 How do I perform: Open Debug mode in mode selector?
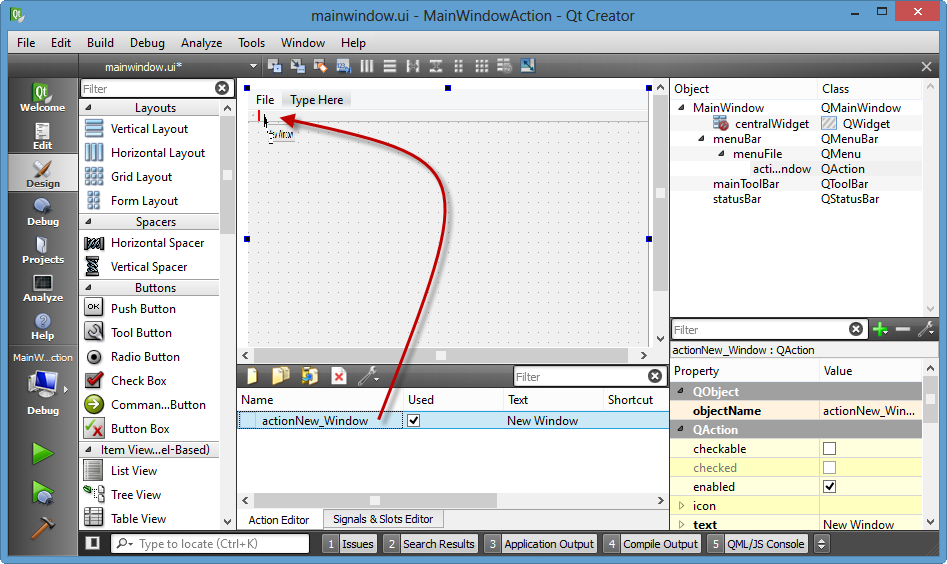[x=42, y=212]
